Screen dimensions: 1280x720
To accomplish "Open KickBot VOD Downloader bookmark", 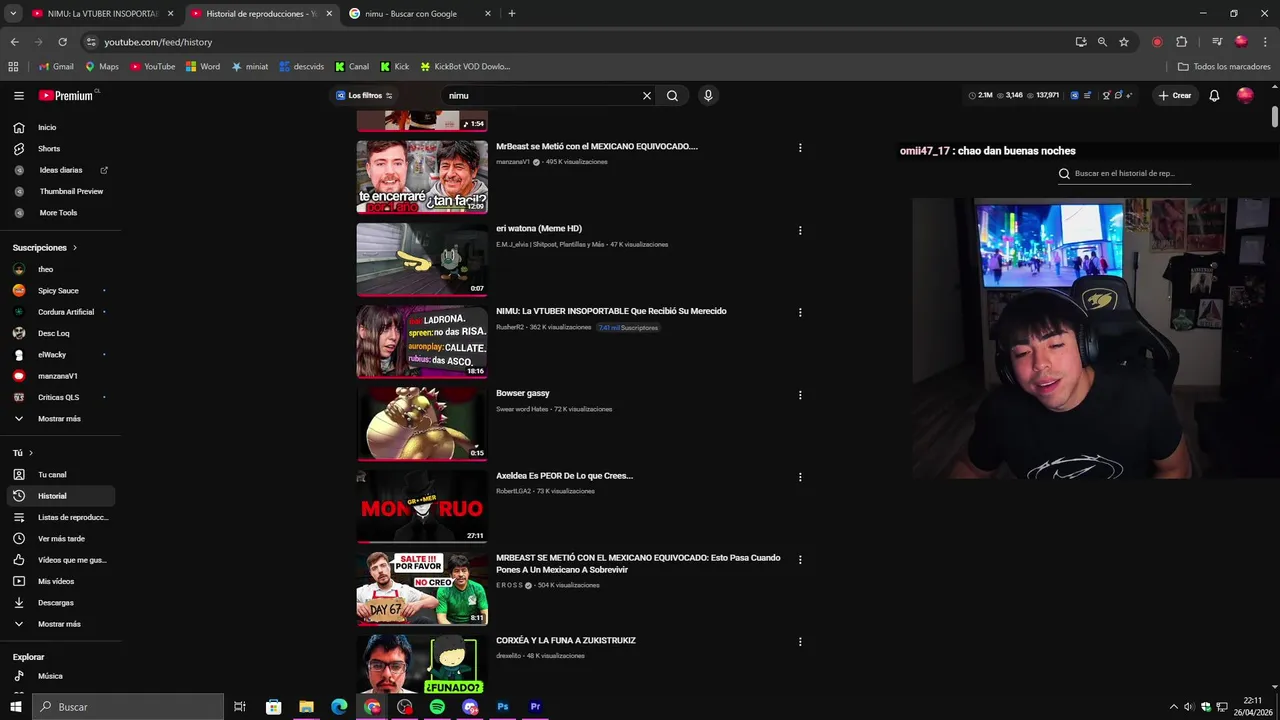I will tap(466, 67).
